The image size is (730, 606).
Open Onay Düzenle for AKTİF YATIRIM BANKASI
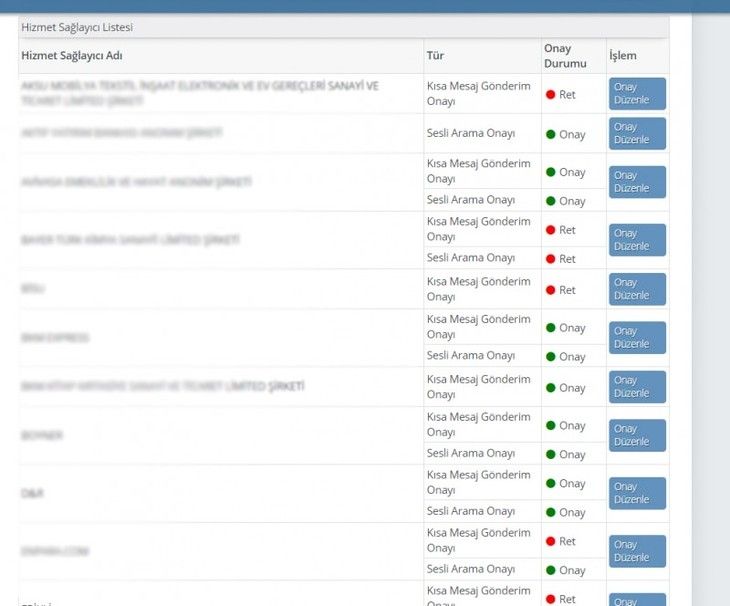(636, 133)
